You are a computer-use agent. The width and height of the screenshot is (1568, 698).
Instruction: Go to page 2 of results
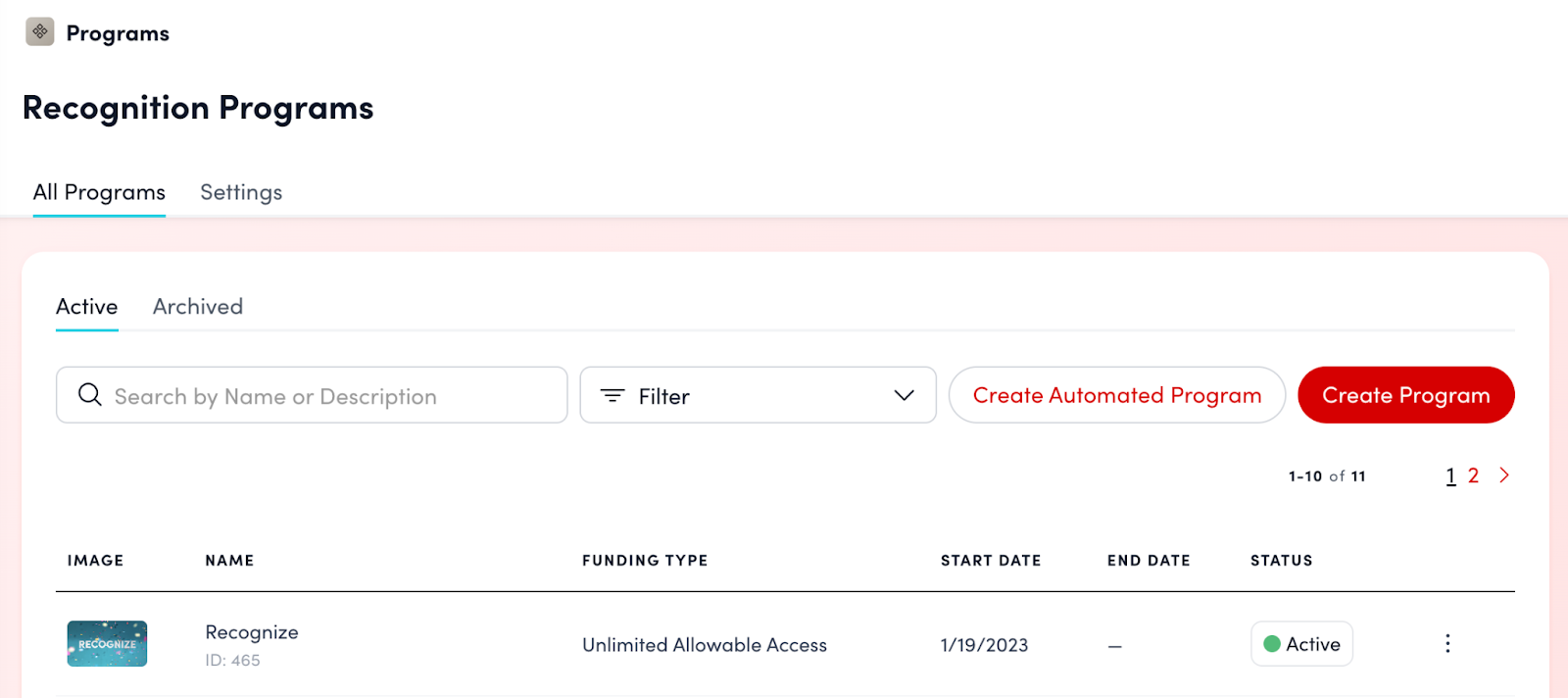[x=1473, y=475]
